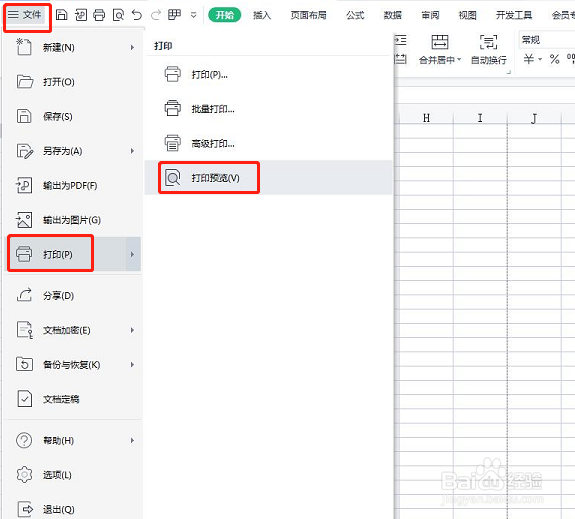The image size is (575, 519).
Task: Open the 文件 menu button
Action: point(25,15)
